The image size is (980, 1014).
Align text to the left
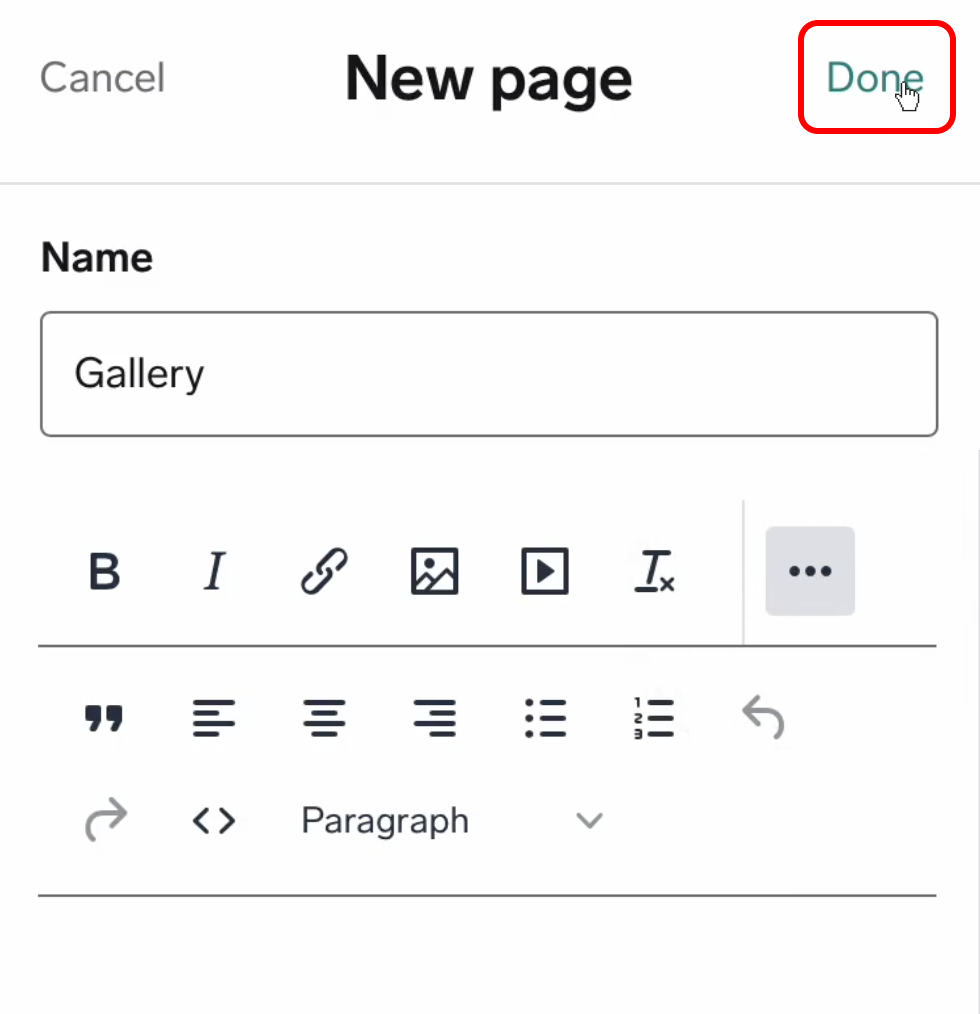pos(214,718)
